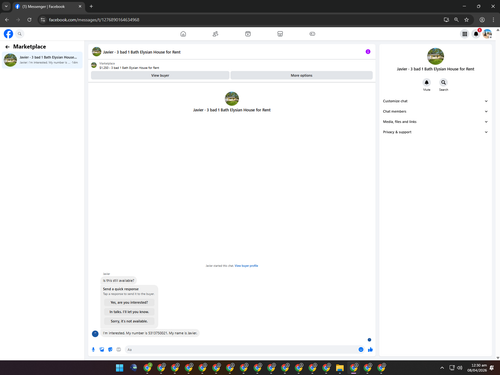Screen dimensions: 500x375
Task: Expand the Chat members section
Action: pos(435,111)
